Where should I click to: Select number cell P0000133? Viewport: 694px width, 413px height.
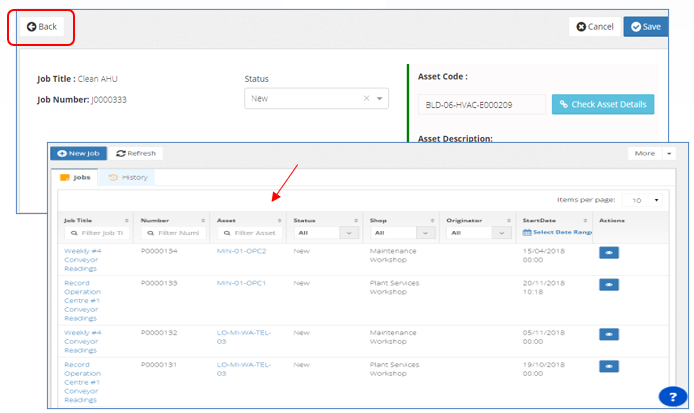(159, 283)
